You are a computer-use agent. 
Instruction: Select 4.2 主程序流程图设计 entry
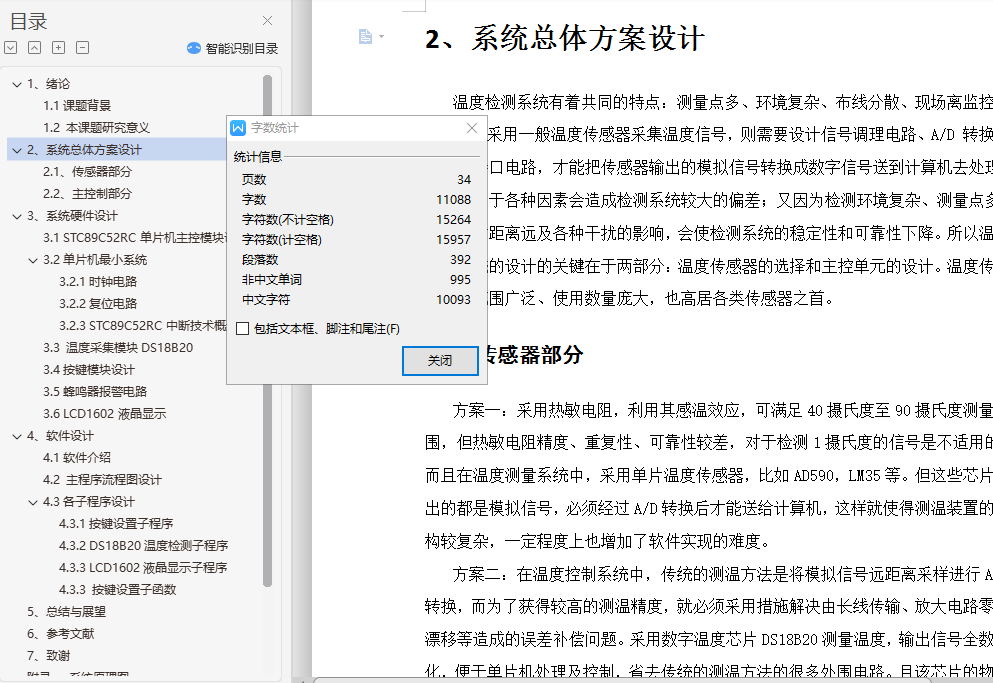(102, 480)
